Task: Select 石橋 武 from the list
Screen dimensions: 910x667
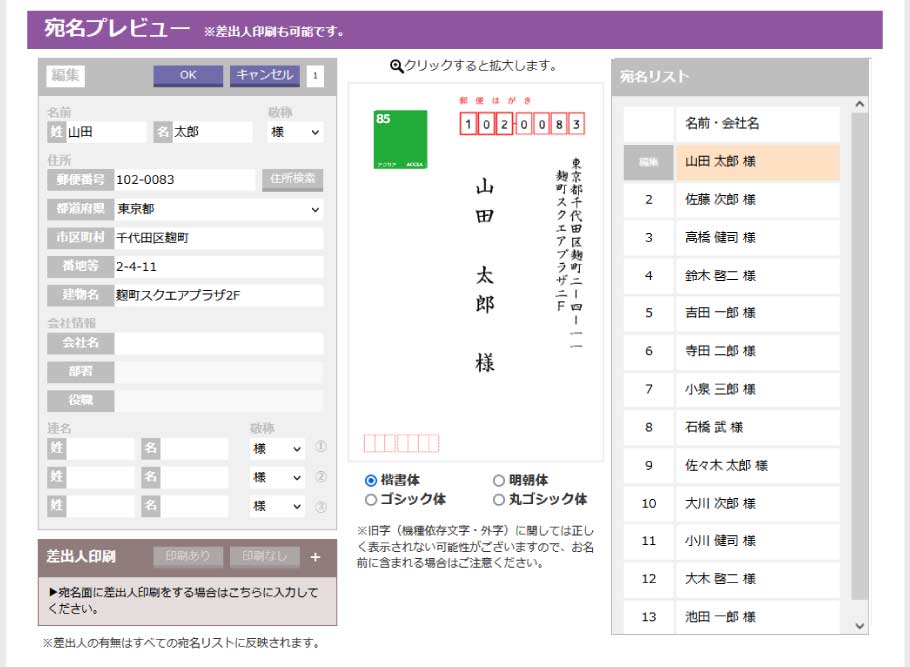Action: click(757, 427)
